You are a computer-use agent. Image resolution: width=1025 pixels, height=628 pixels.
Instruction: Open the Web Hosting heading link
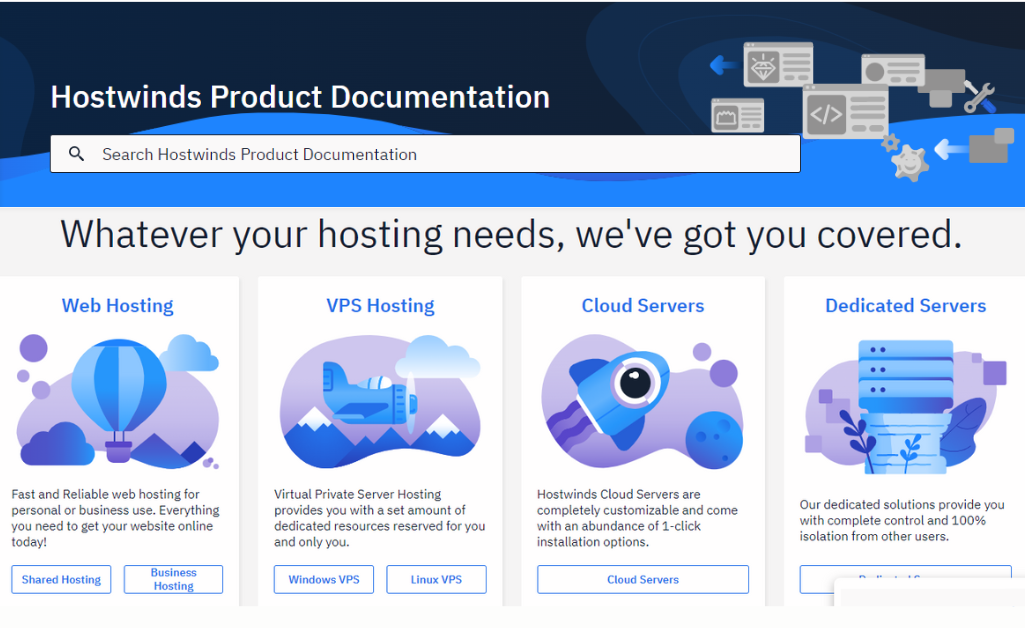[118, 305]
